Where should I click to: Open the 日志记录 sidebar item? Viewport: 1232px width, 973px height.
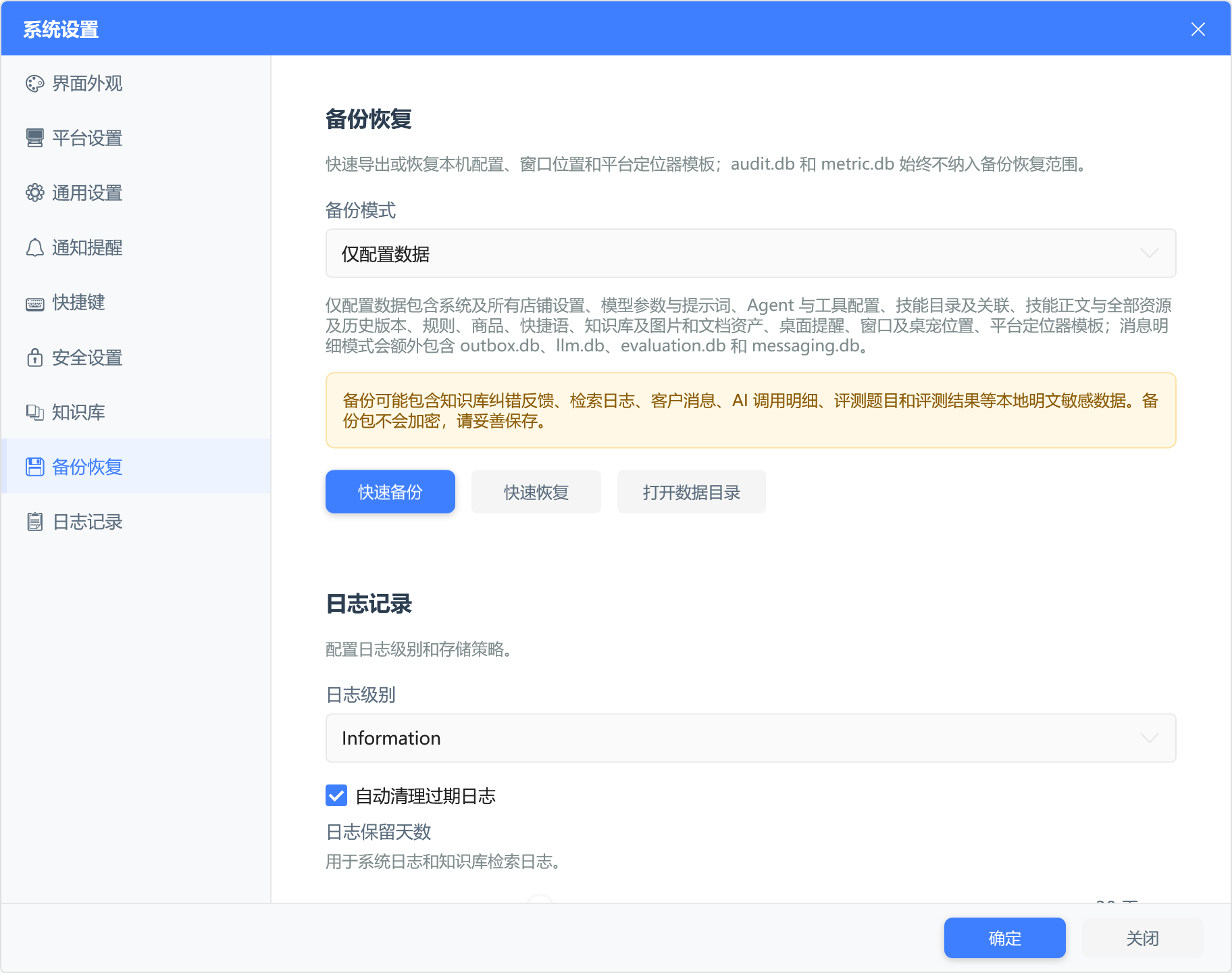136,522
